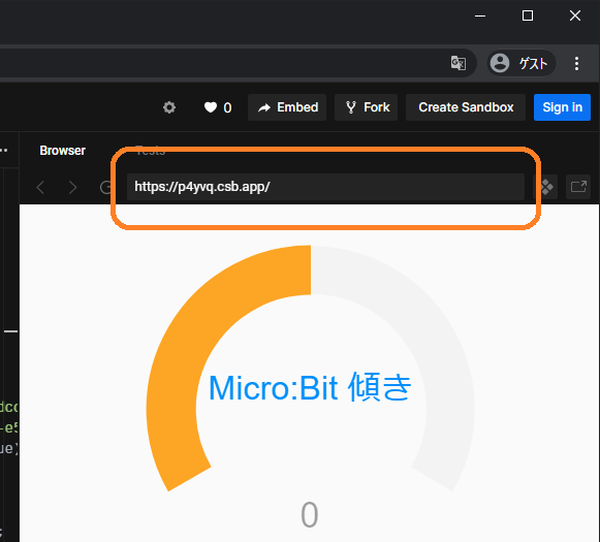Click Create Sandbox
Screen dimensions: 600x542
(466, 108)
